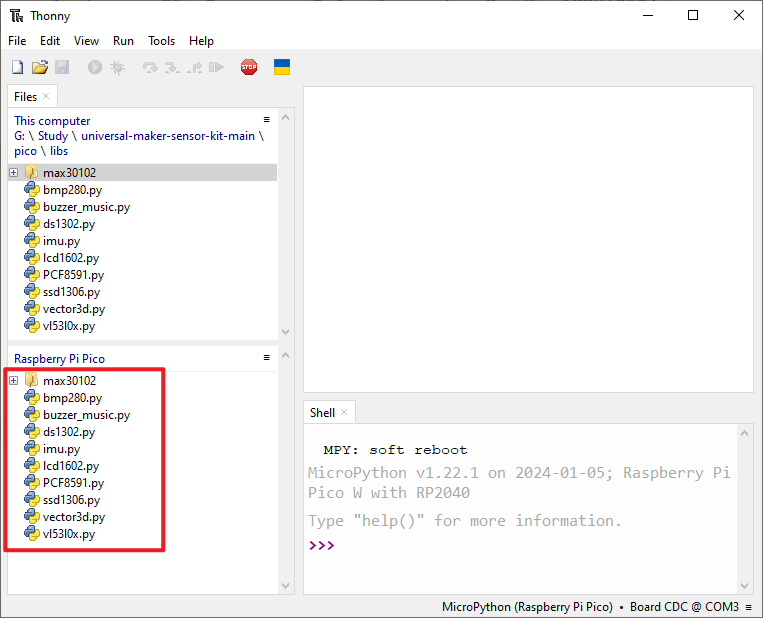Select vector3d.py on Raspberry Pi Pico
Screen dimensions: 763x618
tap(74, 517)
